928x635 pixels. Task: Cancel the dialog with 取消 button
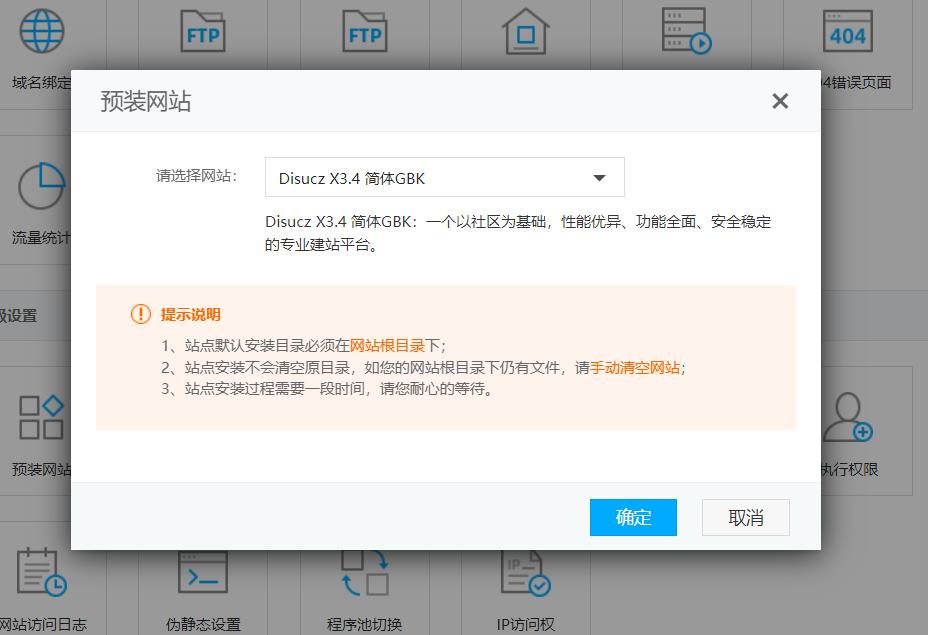coord(746,517)
